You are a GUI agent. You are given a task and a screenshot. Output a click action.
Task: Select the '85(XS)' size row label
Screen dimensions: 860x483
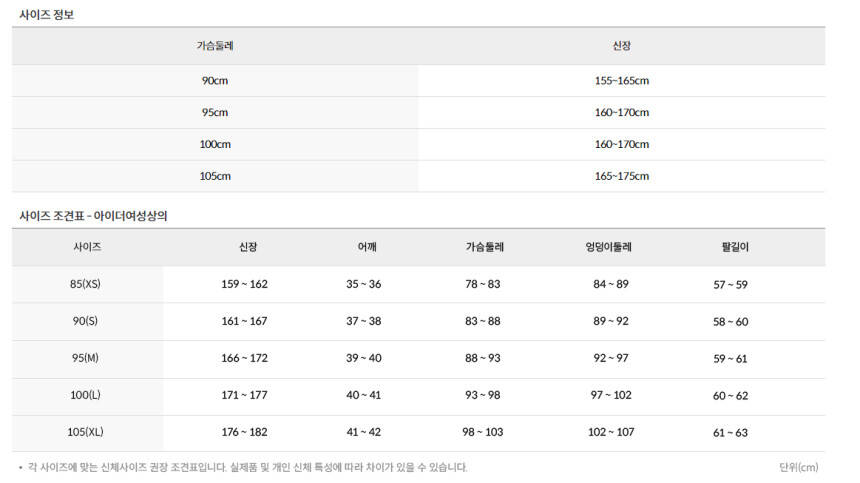point(85,285)
